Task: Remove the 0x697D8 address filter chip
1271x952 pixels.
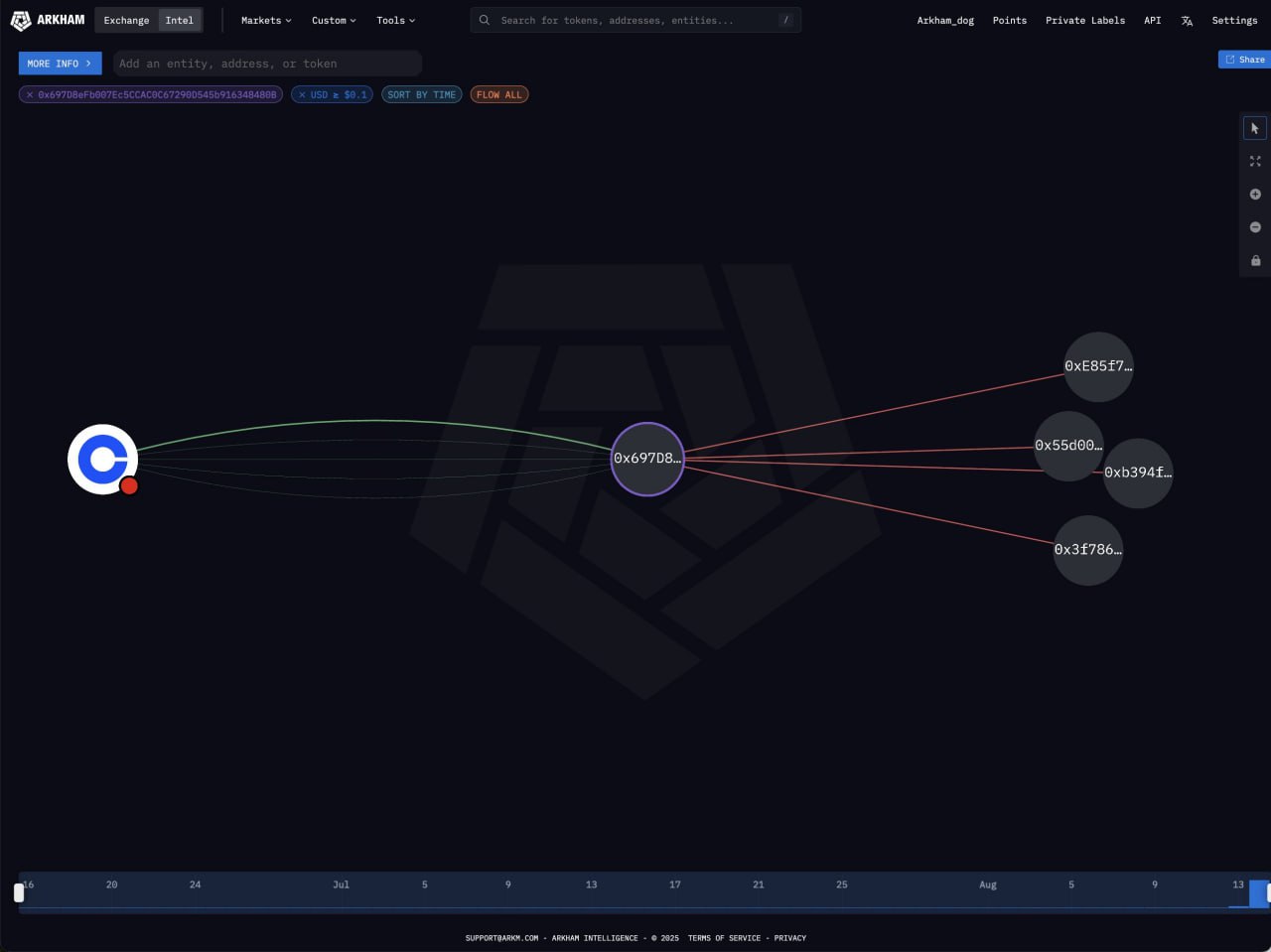Action: (x=30, y=95)
